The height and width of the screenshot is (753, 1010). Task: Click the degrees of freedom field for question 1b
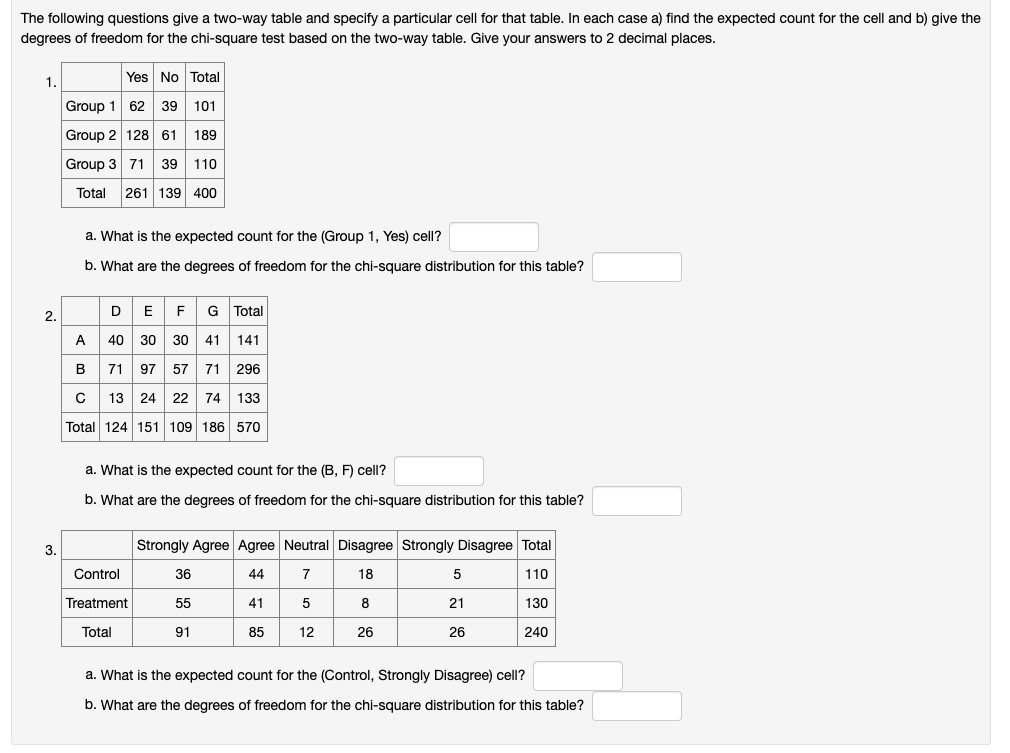637,266
